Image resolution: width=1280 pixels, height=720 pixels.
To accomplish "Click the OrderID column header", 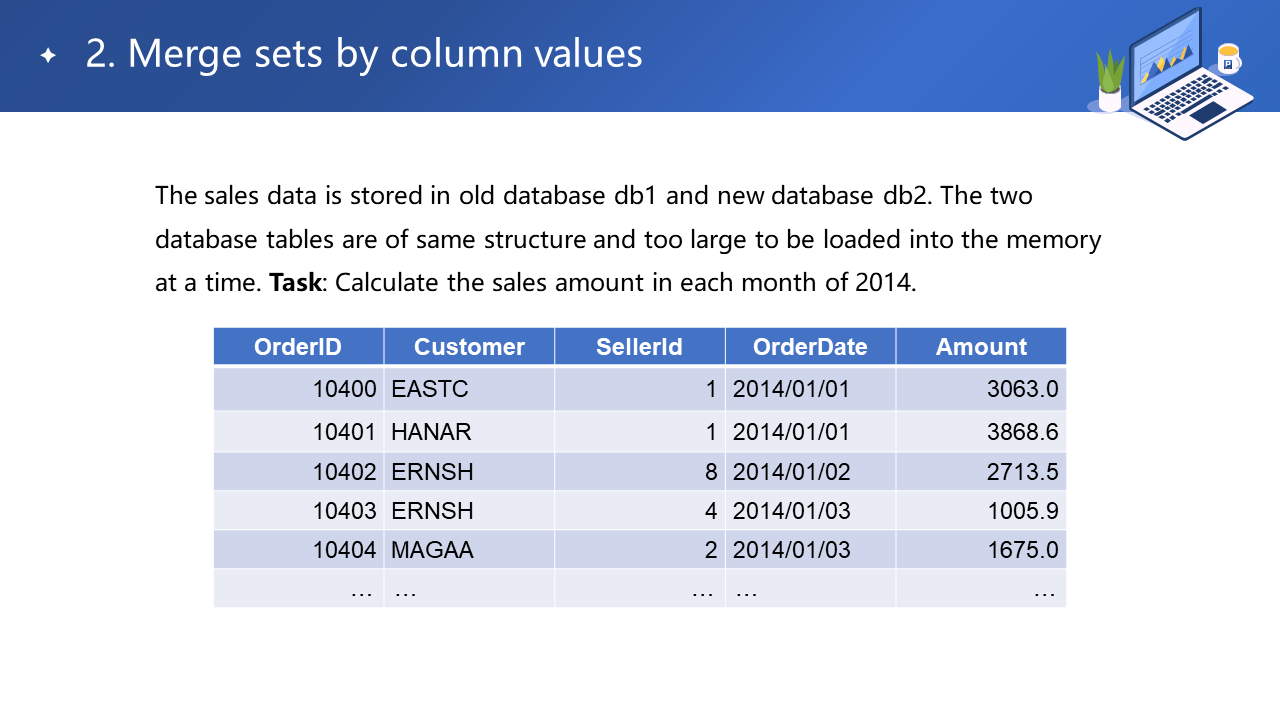I will click(x=298, y=347).
